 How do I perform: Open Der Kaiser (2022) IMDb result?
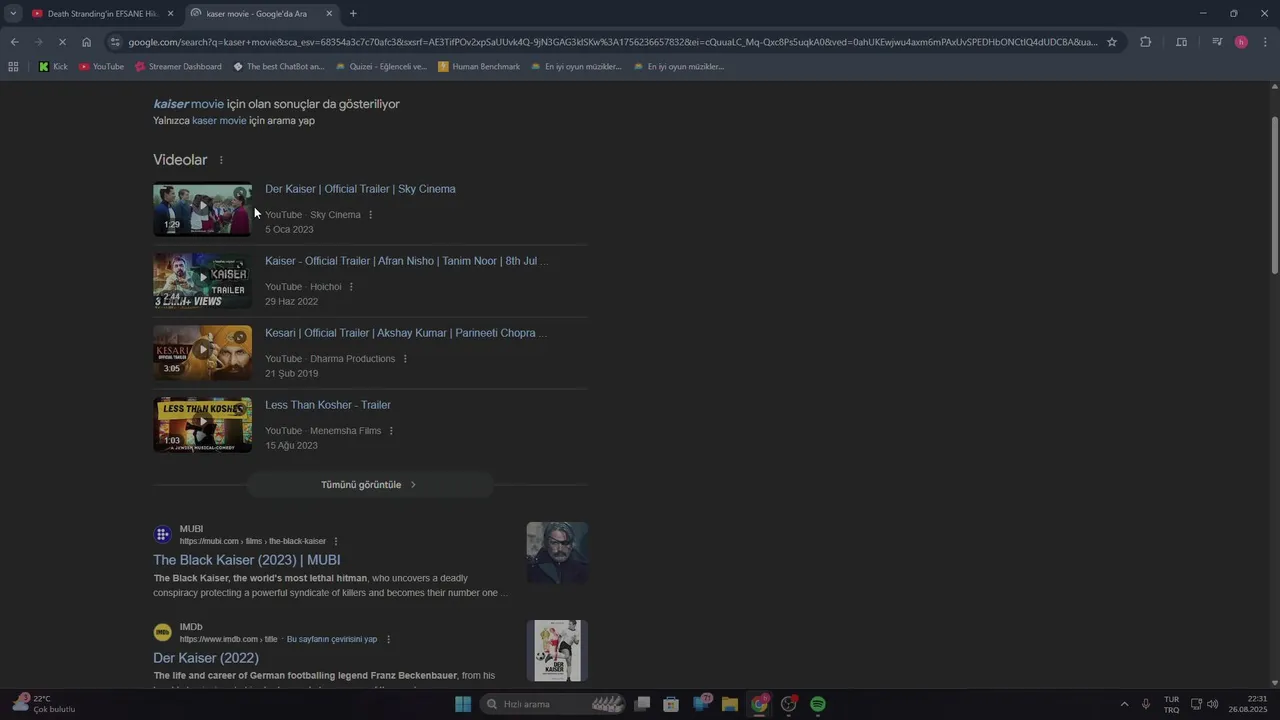pyautogui.click(x=206, y=658)
